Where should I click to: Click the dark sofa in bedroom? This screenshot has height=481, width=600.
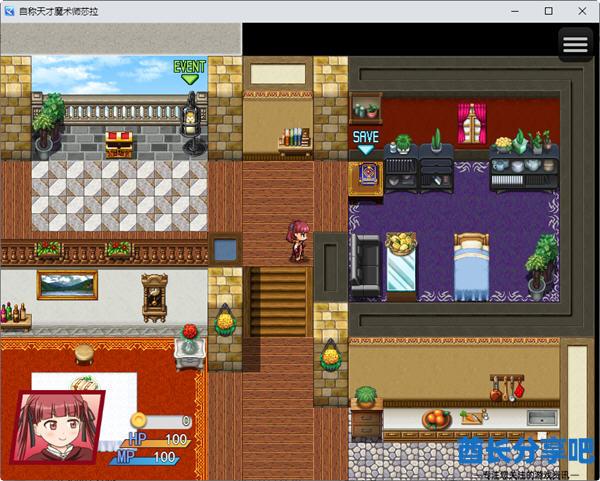coord(364,265)
